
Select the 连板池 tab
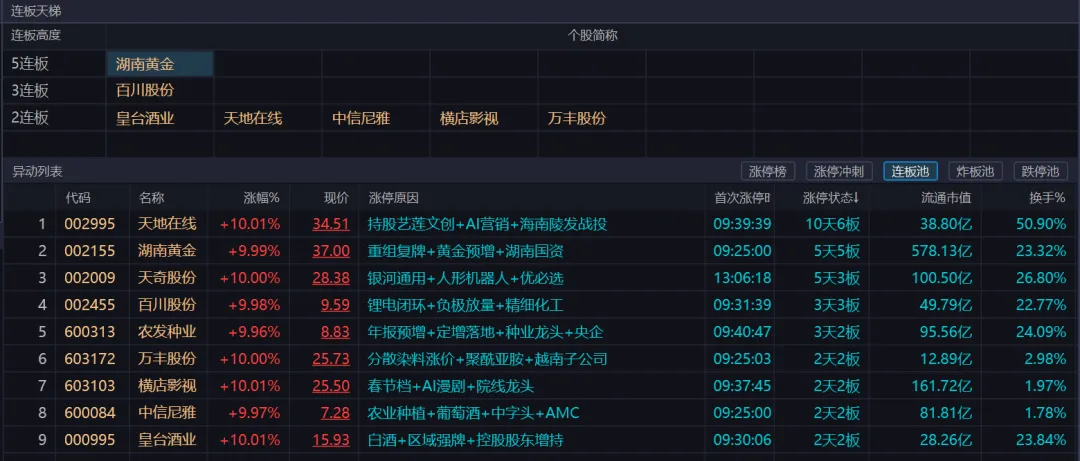click(x=910, y=172)
